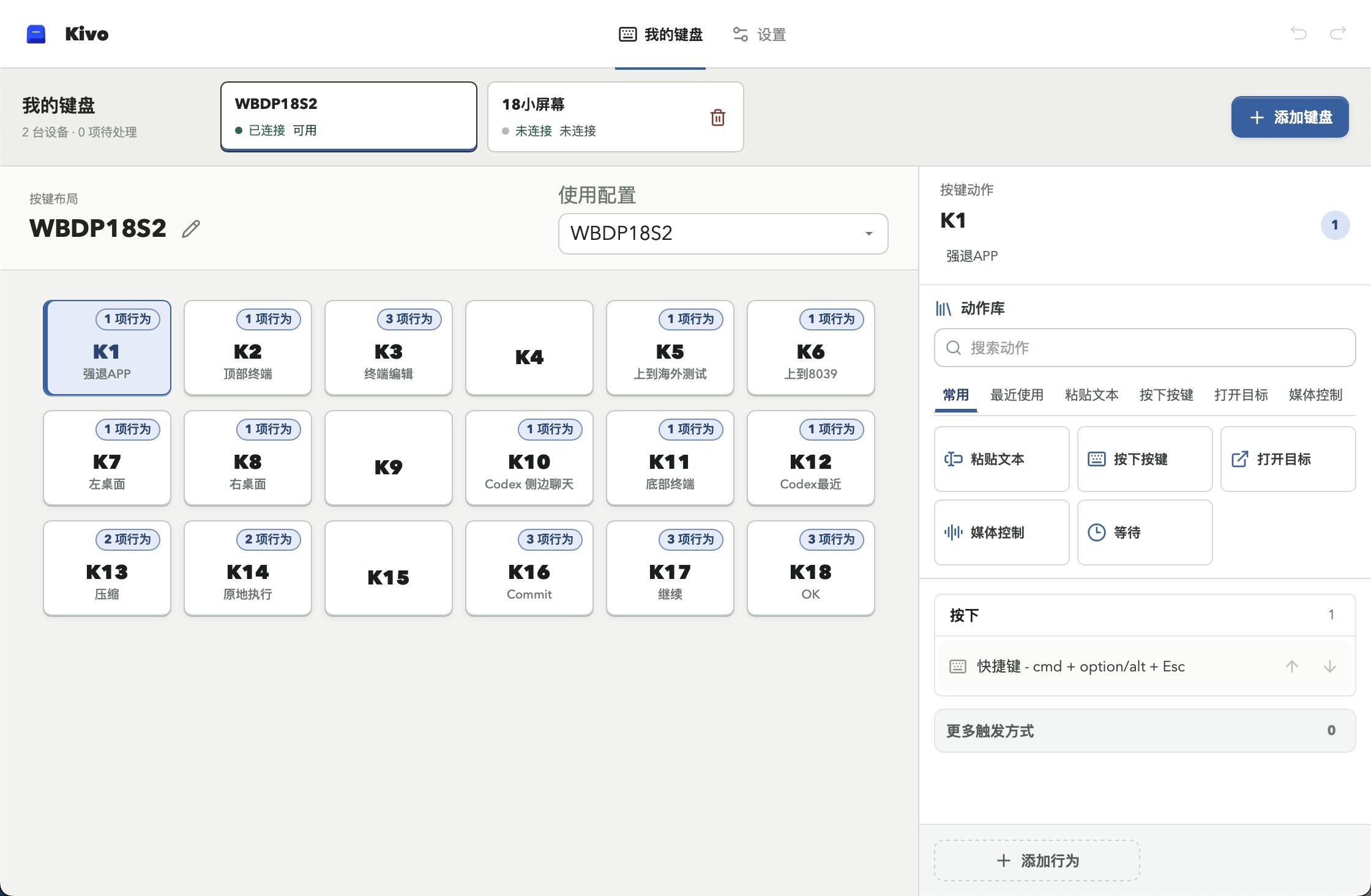The width and height of the screenshot is (1371, 896).
Task: Select key K5 上到海外测试
Action: (670, 348)
